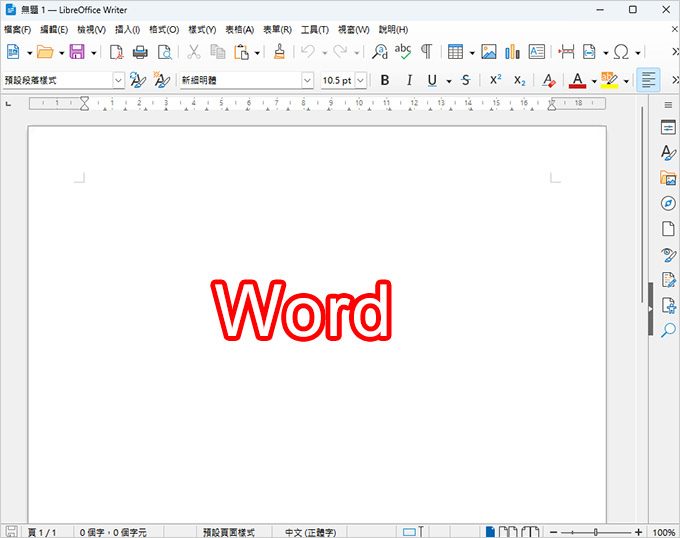The height and width of the screenshot is (538, 680).
Task: Click the Insert Text Box icon
Action: click(x=537, y=52)
